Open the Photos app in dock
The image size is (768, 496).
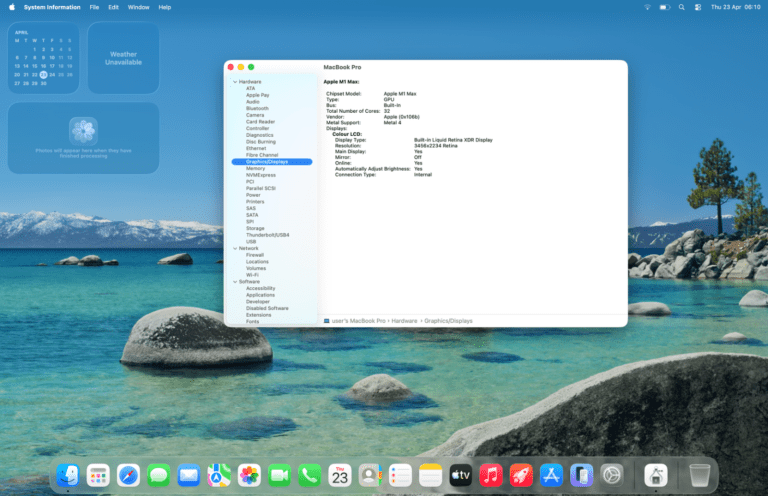tap(249, 475)
